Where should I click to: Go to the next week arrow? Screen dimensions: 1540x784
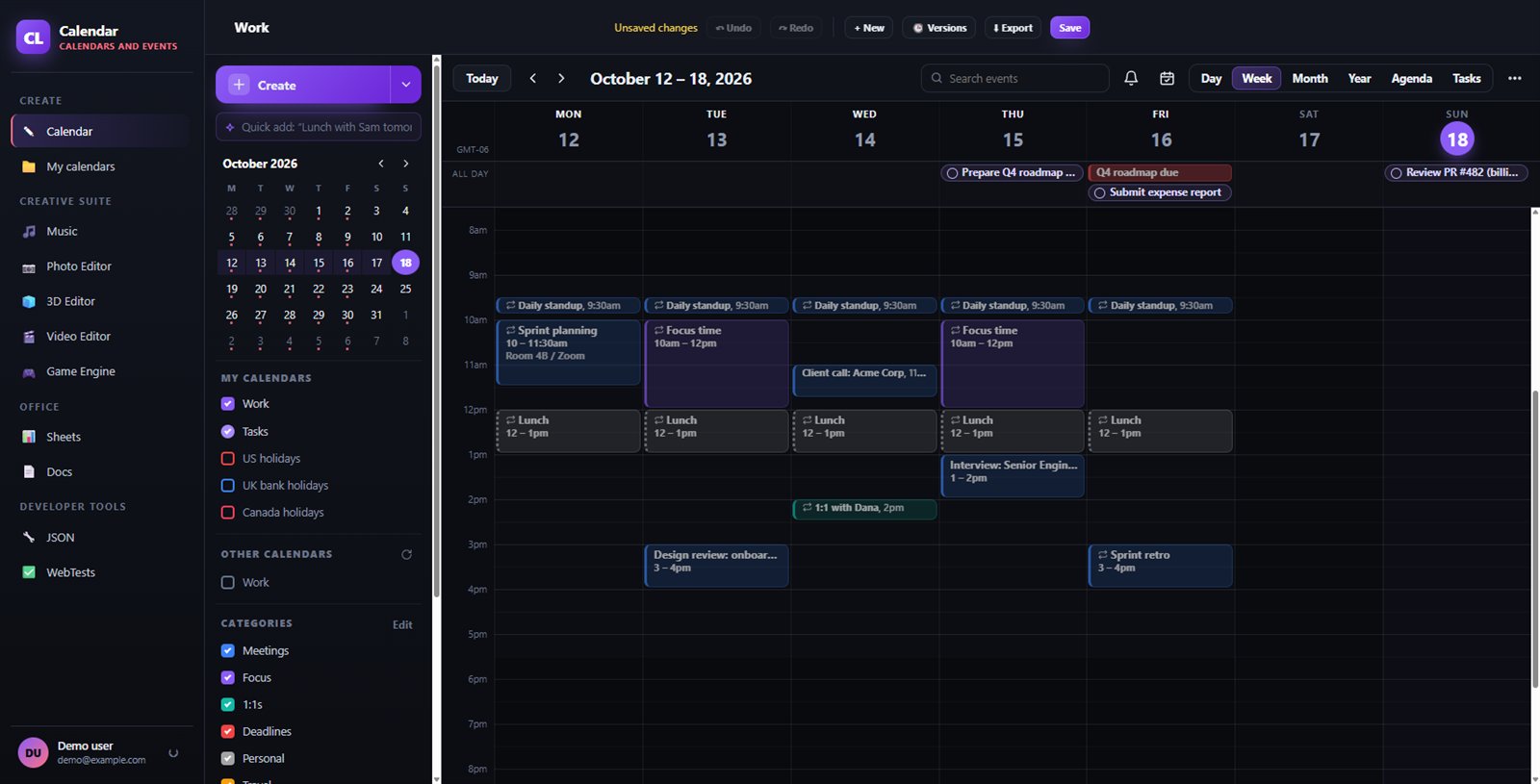561,78
